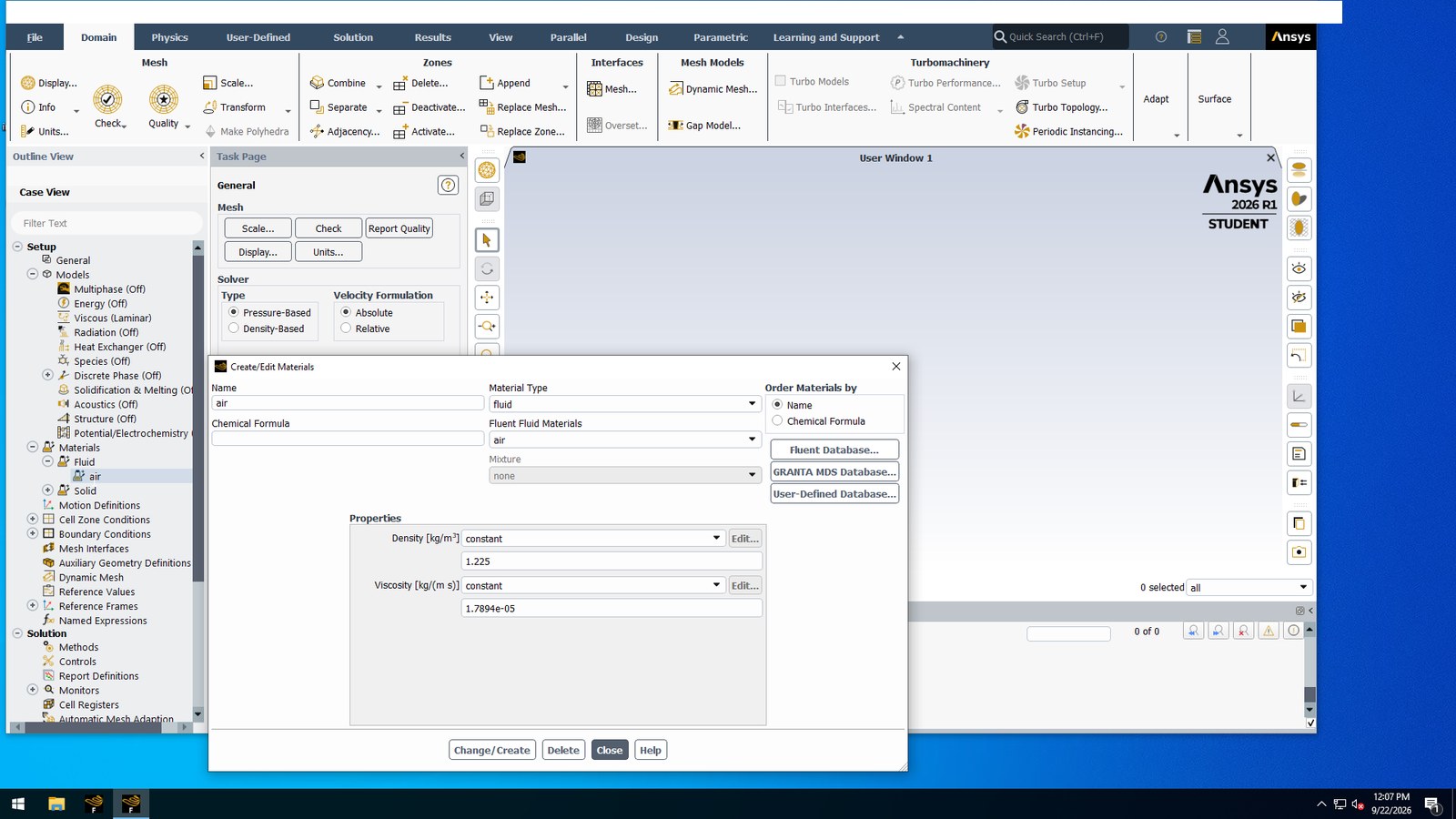This screenshot has width=1456, height=819.
Task: Switch to the Physics ribbon tab
Action: [169, 37]
